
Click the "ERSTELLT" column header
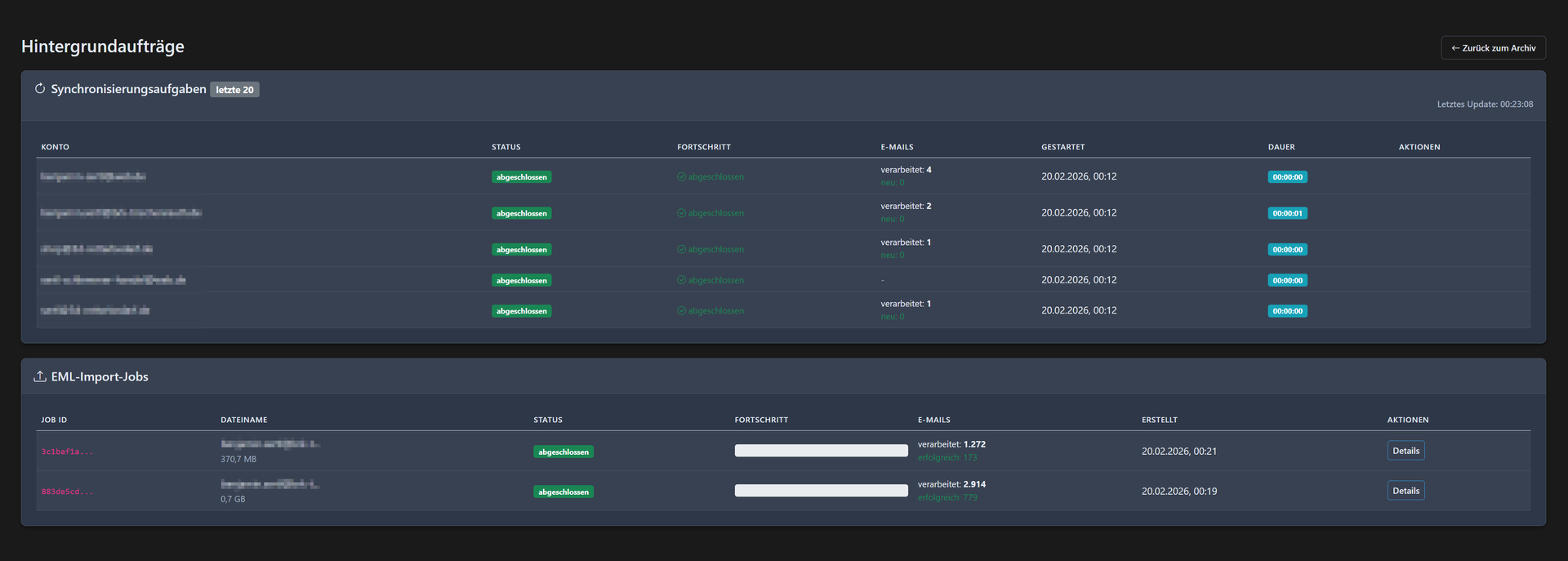pos(1160,420)
